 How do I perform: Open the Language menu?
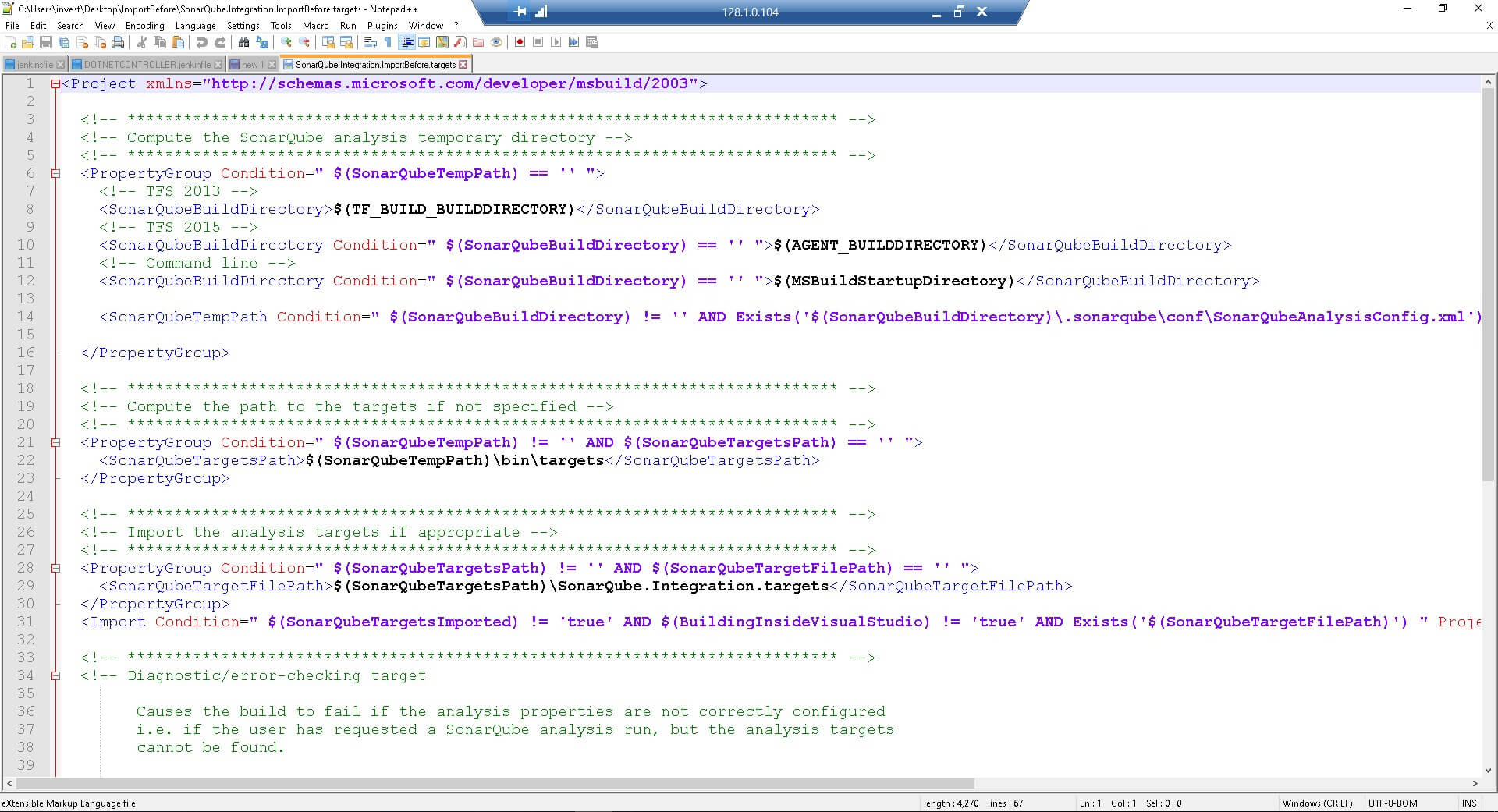[x=195, y=26]
